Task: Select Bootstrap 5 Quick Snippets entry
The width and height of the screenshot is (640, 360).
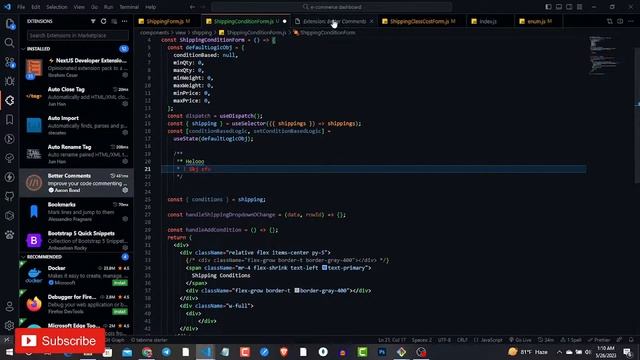Action: (76, 240)
